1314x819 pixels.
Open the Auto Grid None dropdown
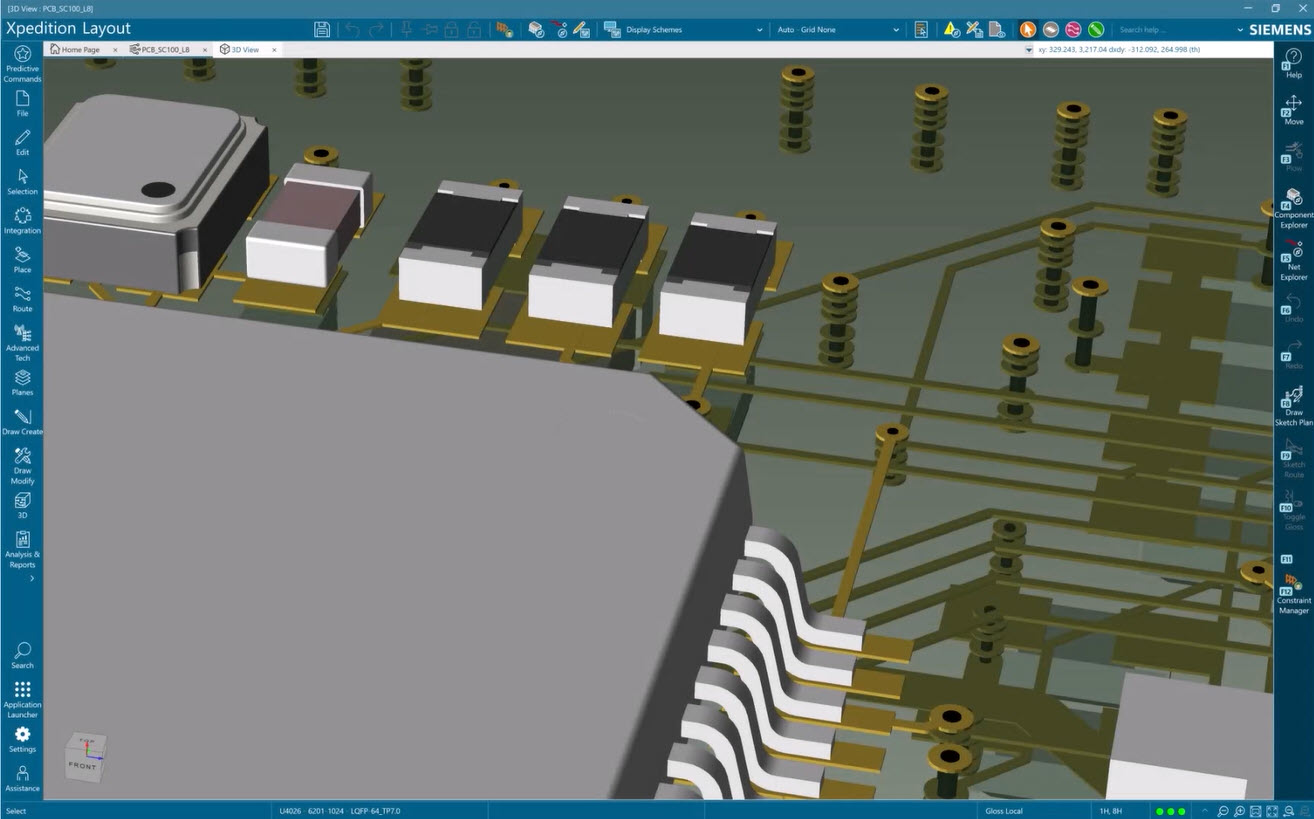click(838, 29)
